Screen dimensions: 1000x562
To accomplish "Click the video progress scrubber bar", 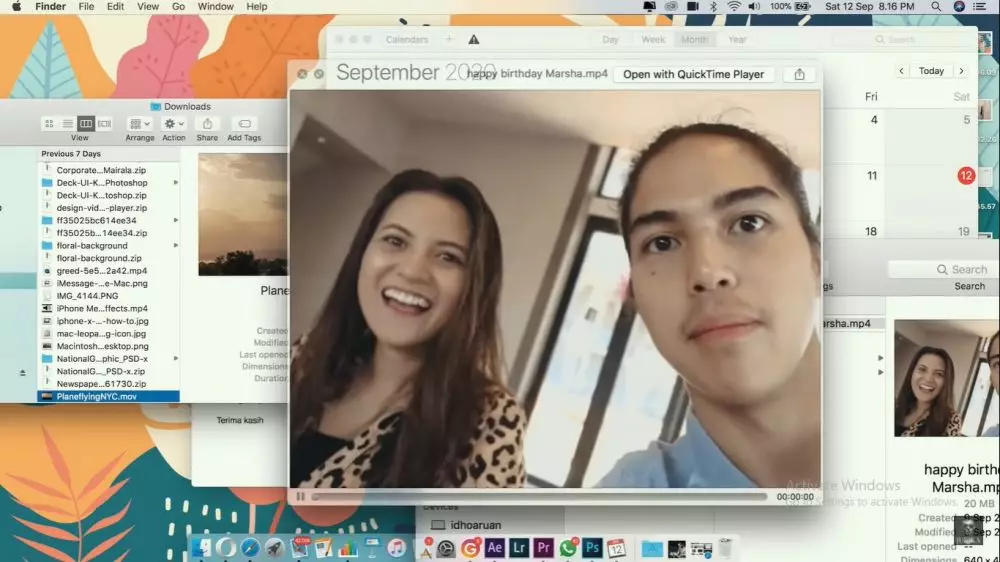I will click(x=540, y=496).
